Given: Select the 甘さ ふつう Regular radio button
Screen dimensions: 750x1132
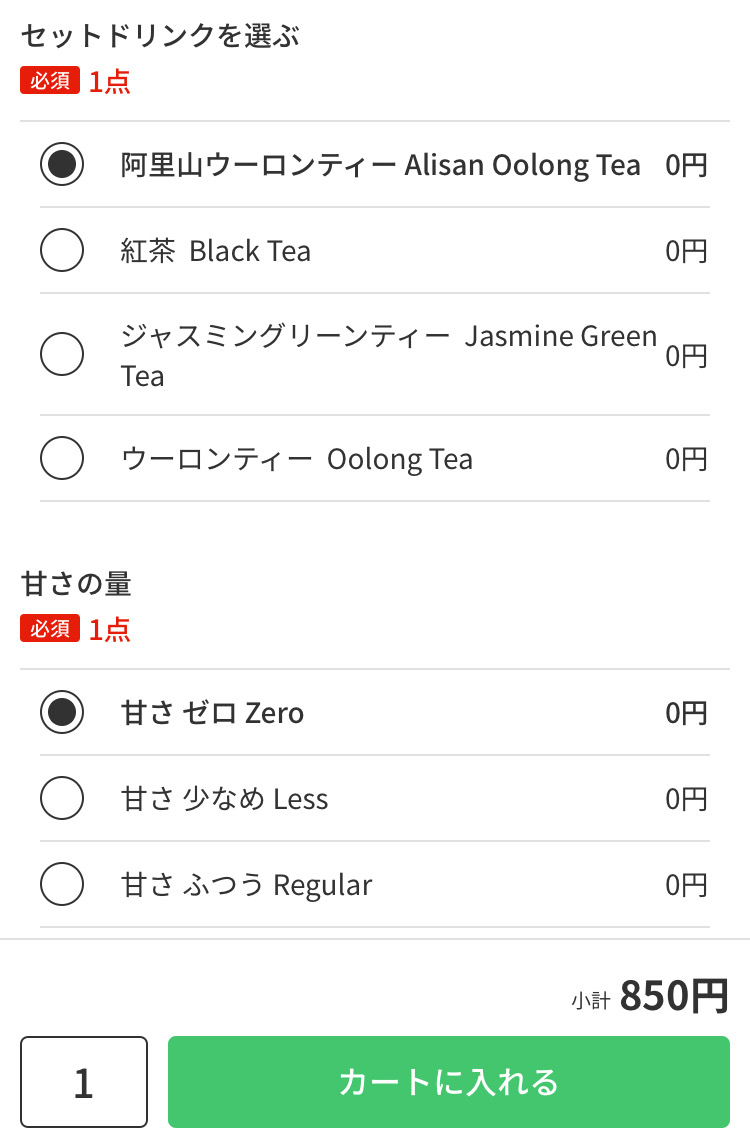Looking at the screenshot, I should point(62,884).
